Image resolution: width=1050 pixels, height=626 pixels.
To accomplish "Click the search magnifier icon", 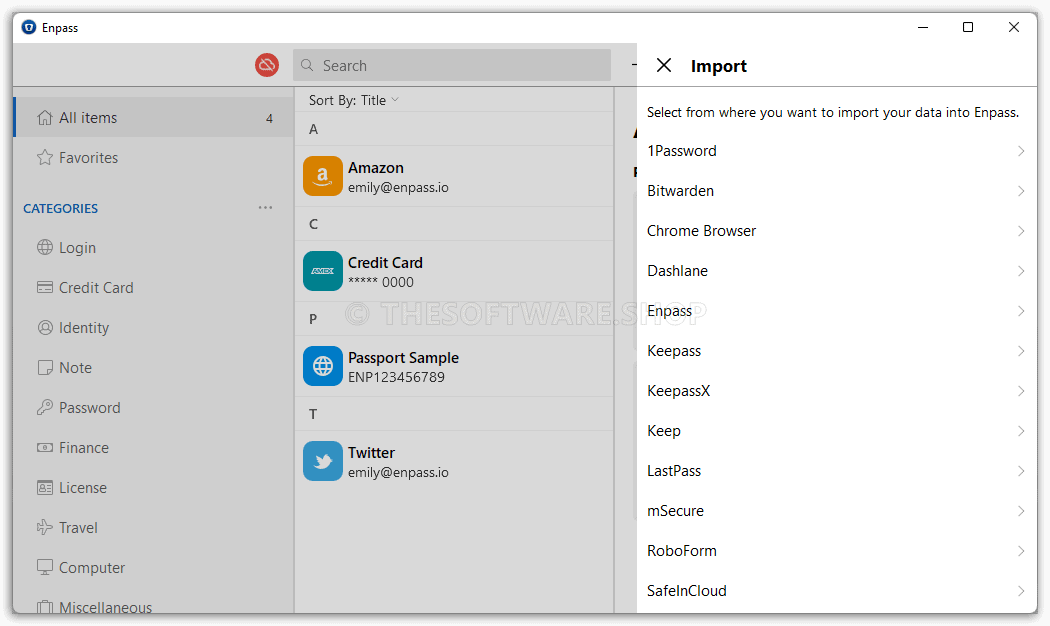I will pos(307,65).
